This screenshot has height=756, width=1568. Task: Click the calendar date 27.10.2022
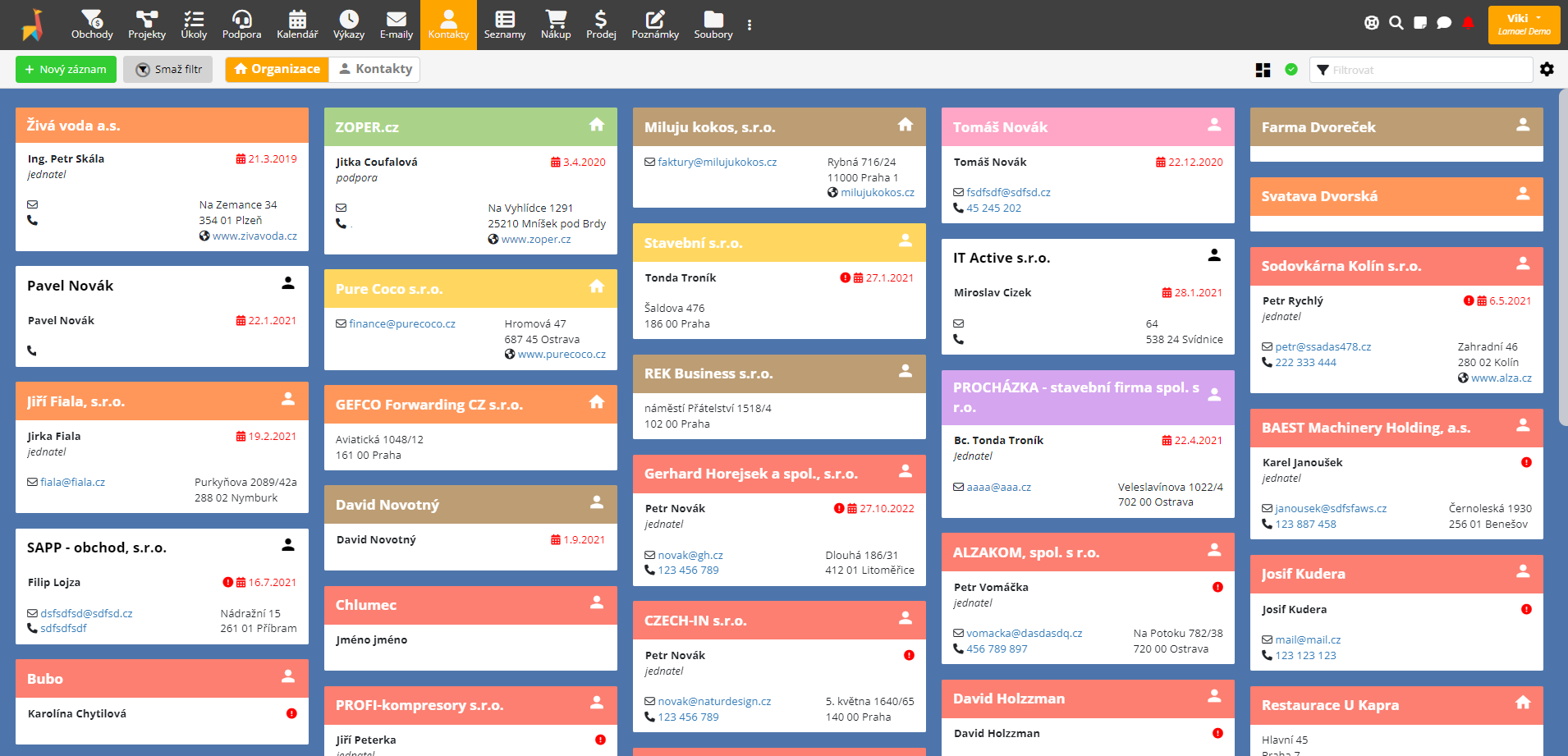887,508
